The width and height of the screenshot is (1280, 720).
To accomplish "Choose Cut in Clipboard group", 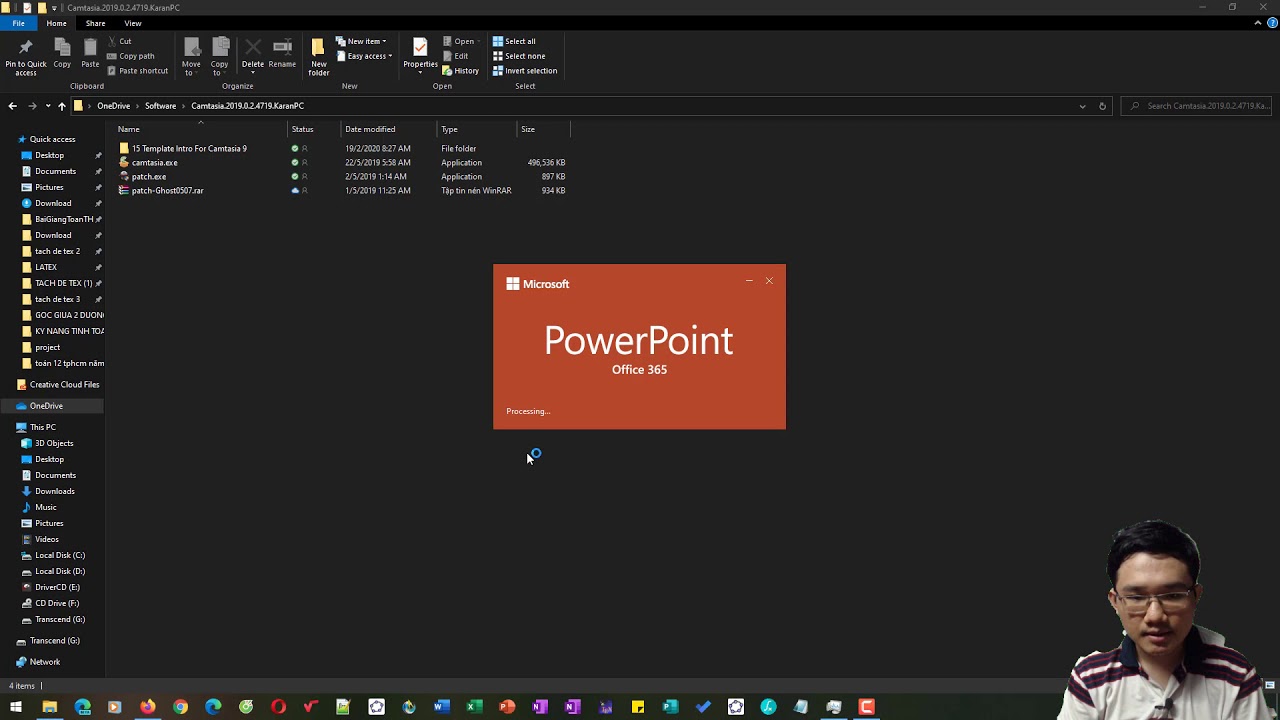I will point(118,41).
